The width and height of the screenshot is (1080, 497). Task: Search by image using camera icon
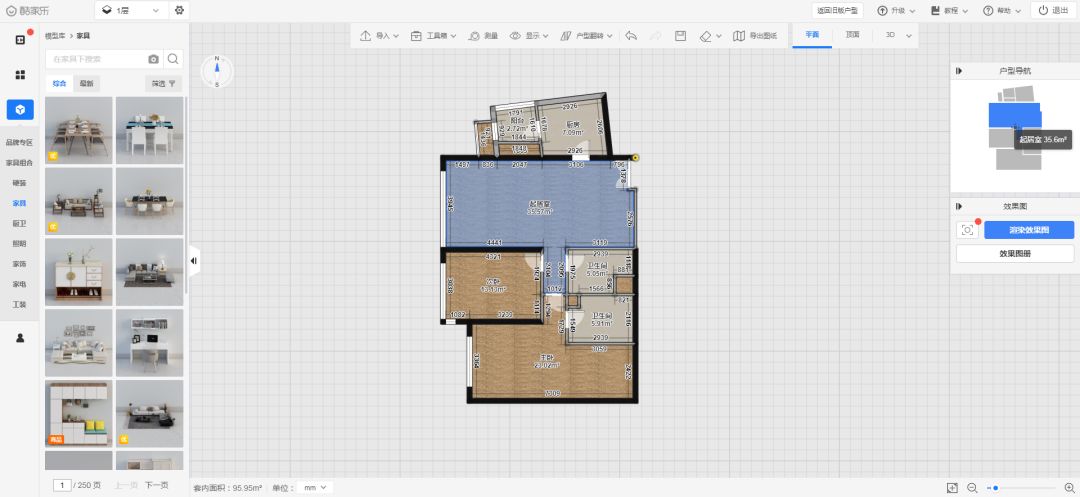coord(154,59)
